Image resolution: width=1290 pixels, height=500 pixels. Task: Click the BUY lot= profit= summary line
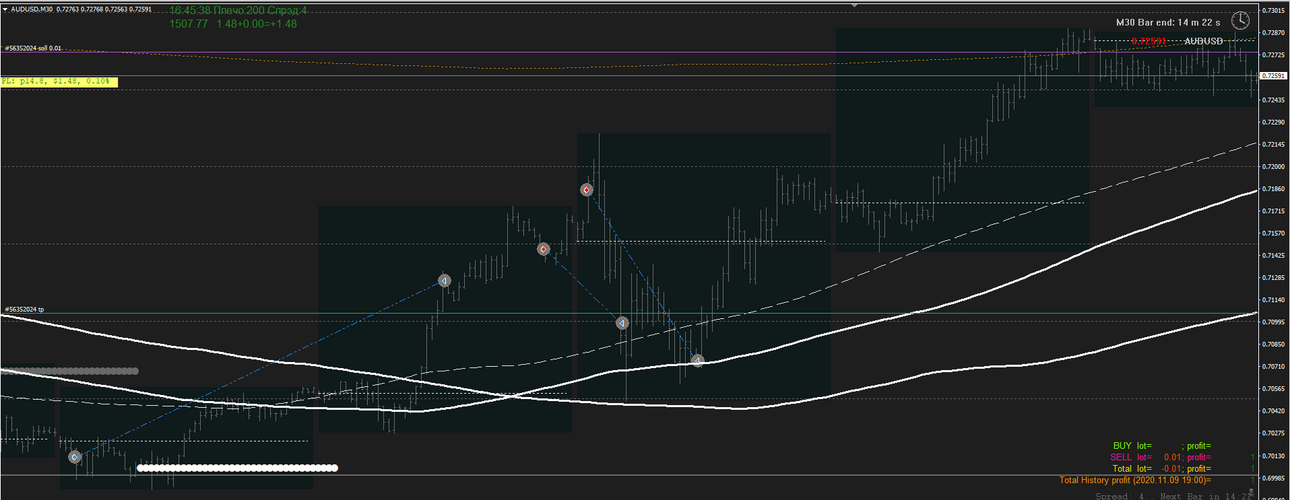1162,446
